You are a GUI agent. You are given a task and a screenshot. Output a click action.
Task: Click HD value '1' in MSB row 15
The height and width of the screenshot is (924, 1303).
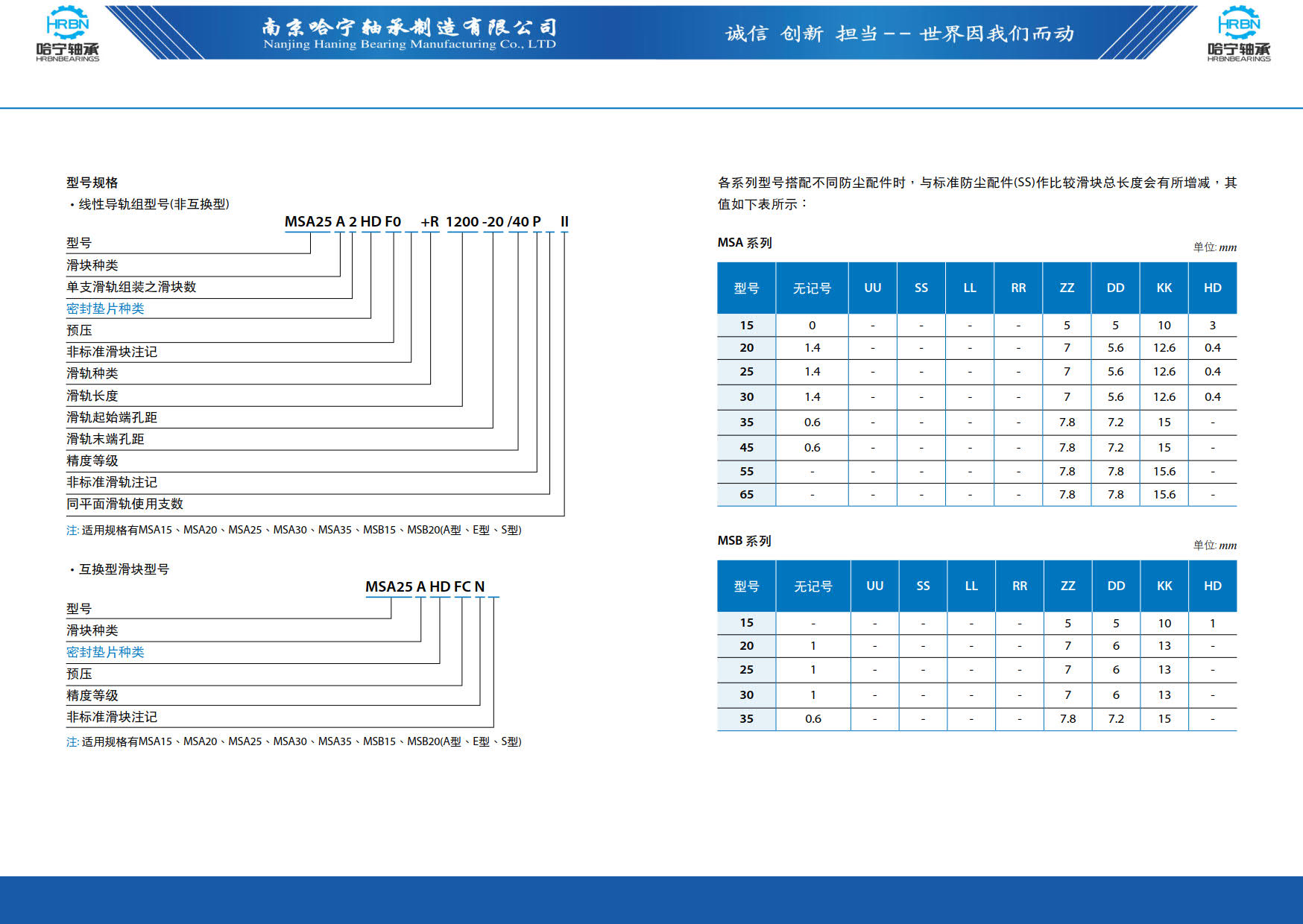tap(1213, 623)
